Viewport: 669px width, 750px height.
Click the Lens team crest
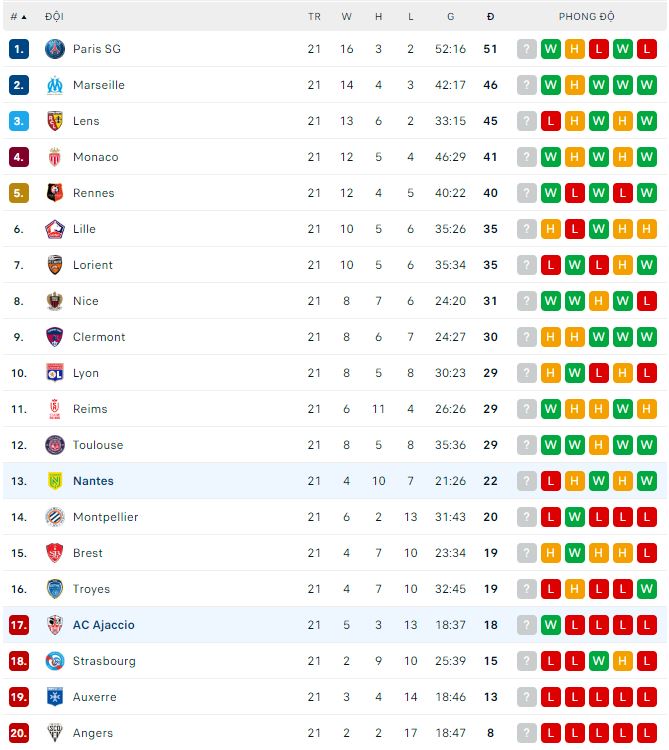(55, 121)
